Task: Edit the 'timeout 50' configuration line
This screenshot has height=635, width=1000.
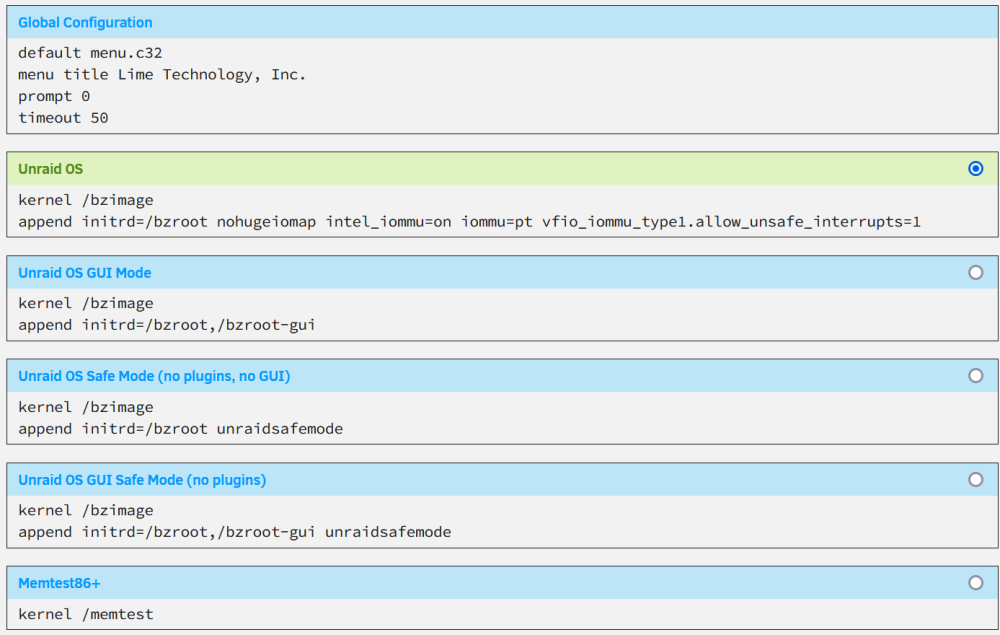Action: tap(63, 118)
